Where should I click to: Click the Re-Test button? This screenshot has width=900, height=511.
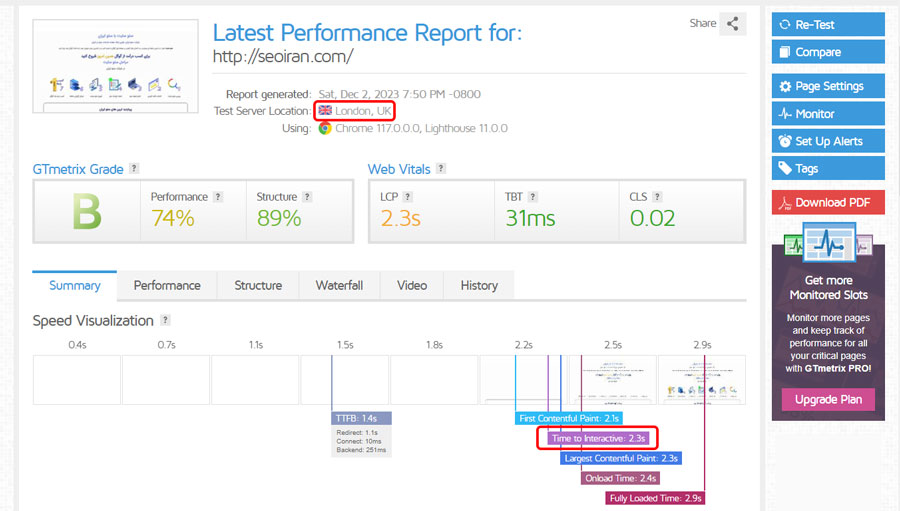pyautogui.click(x=828, y=25)
